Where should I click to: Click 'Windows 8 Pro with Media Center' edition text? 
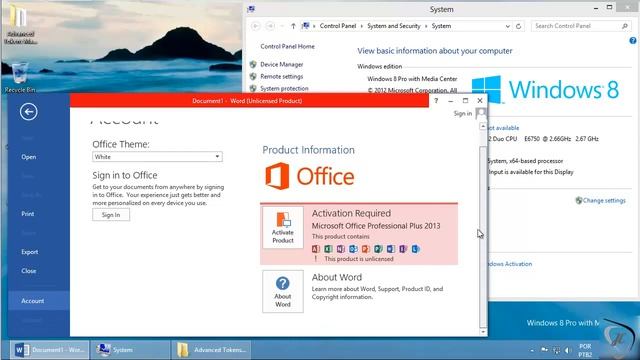click(x=412, y=79)
